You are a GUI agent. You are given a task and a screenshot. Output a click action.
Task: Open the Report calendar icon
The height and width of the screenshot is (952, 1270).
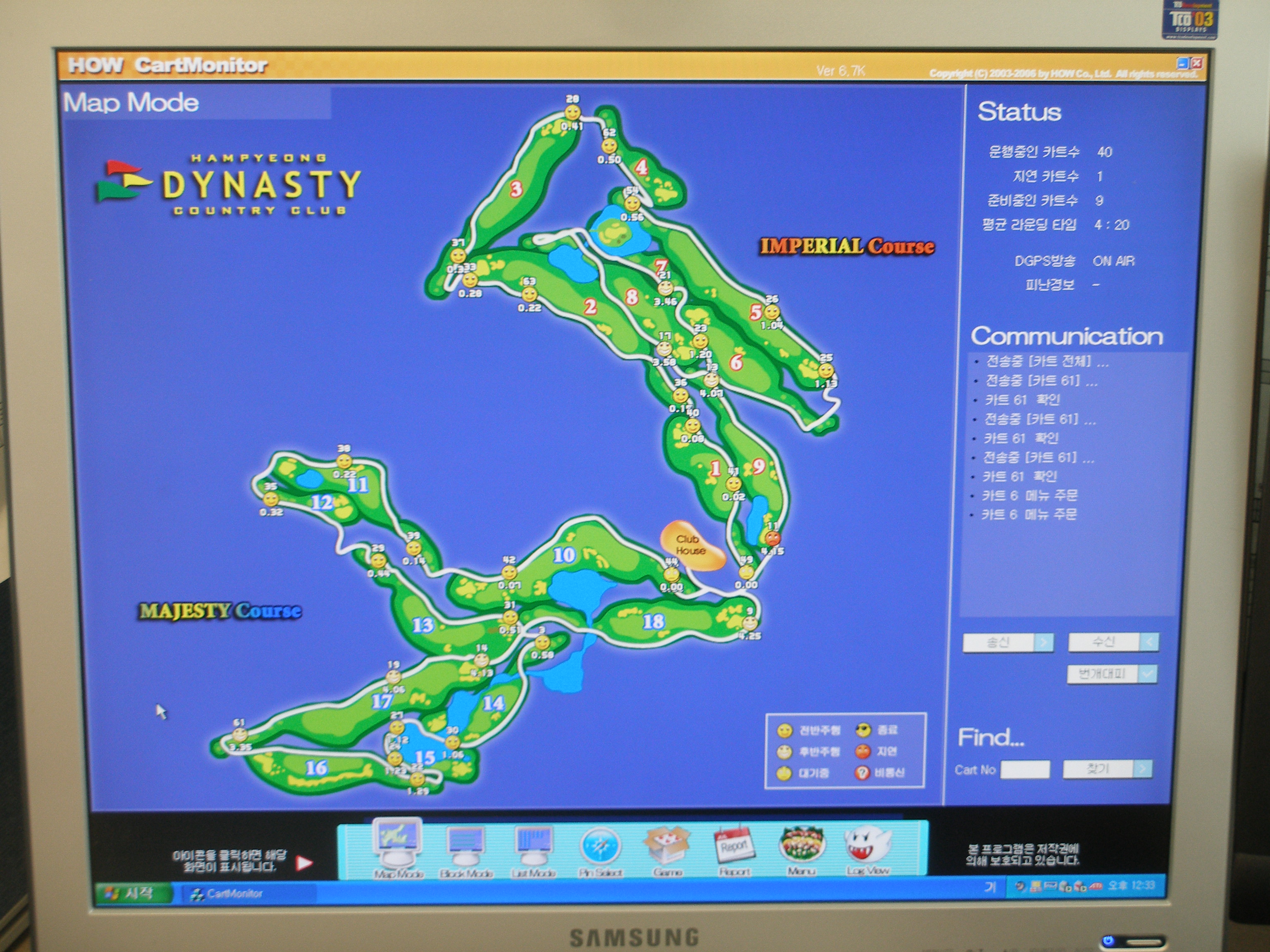coord(734,850)
